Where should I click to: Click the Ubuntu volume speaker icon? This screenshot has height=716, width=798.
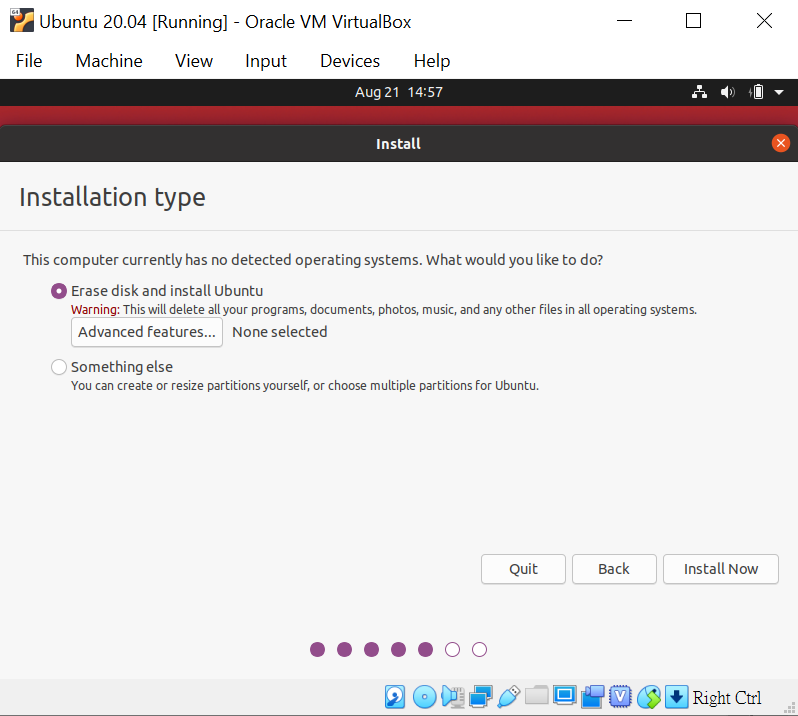coord(728,92)
